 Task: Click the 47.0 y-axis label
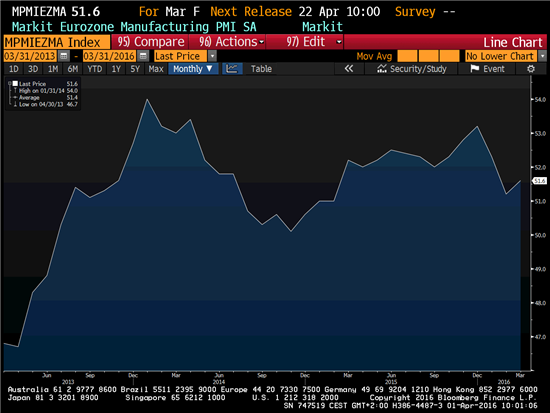click(x=539, y=337)
